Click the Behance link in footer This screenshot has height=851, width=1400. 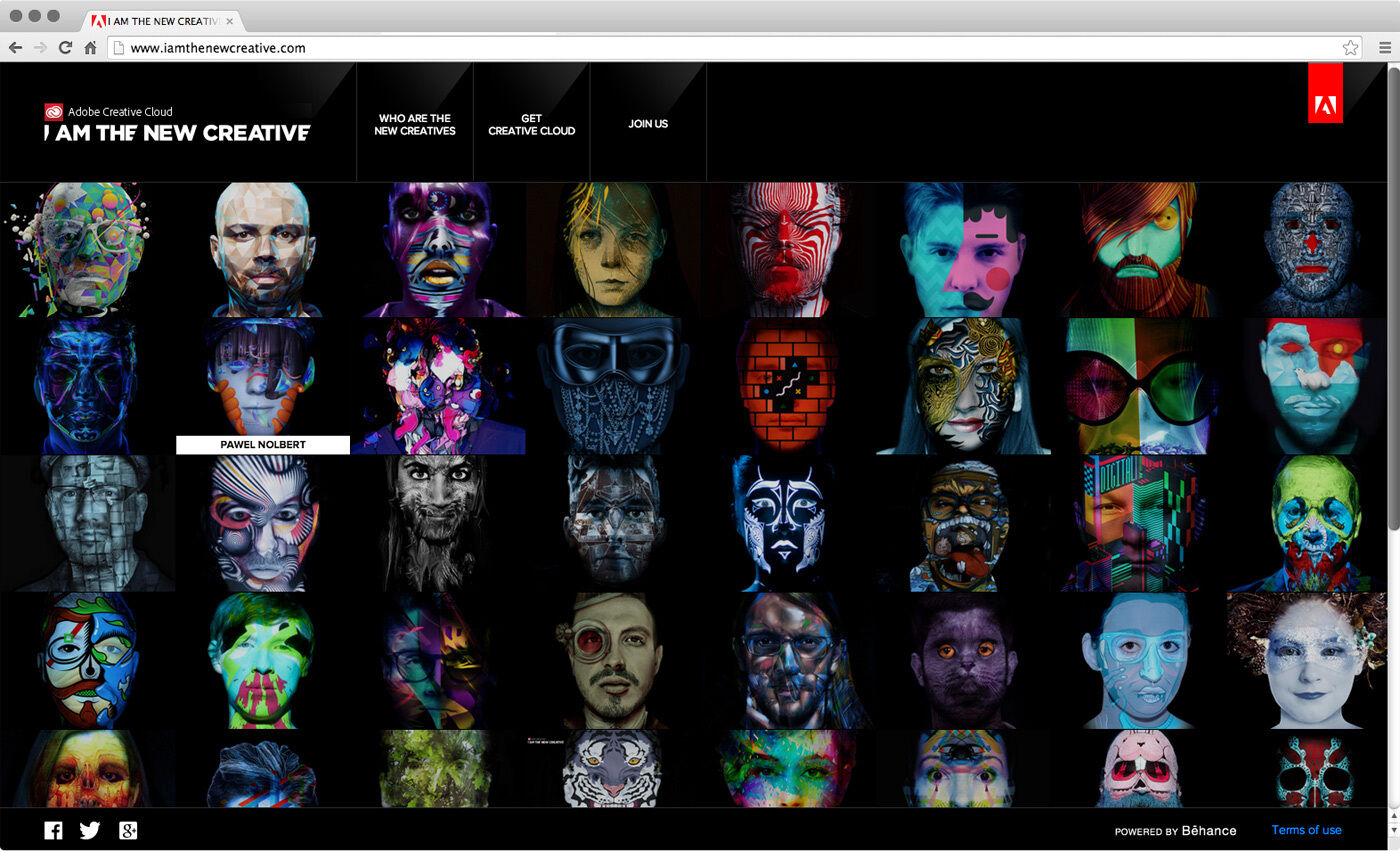(x=1208, y=831)
